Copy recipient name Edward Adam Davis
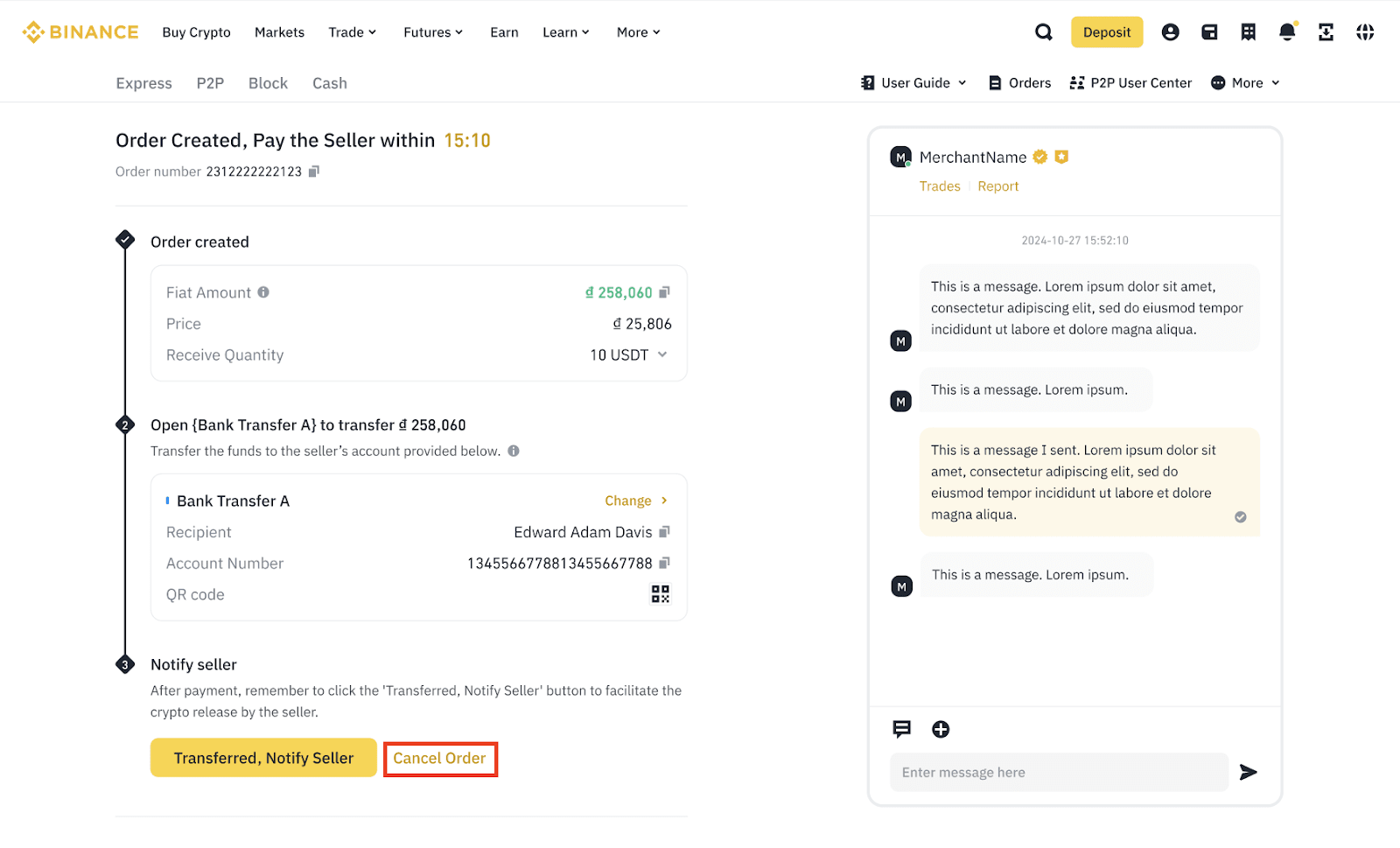Image resolution: width=1400 pixels, height=848 pixels. tap(665, 532)
